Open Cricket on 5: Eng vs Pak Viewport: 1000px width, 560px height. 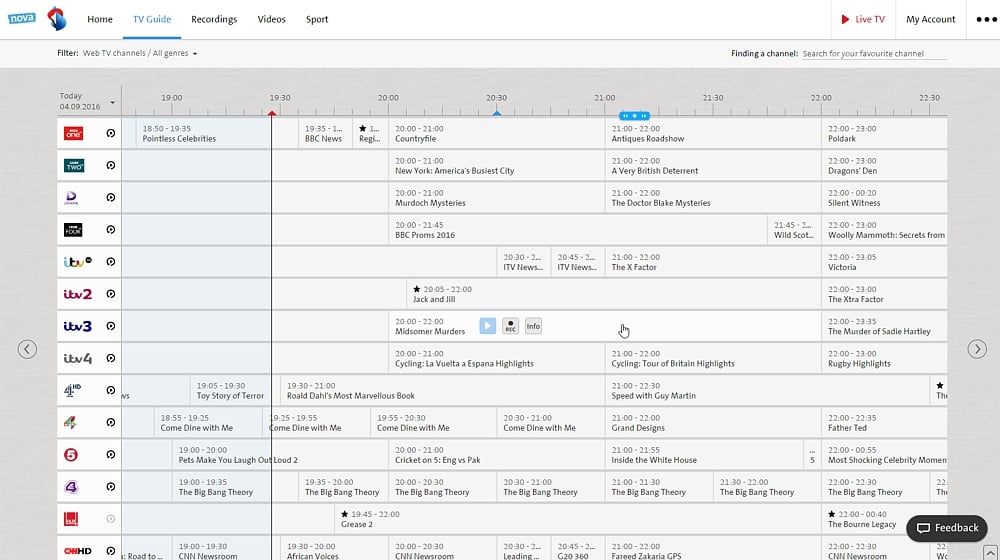click(496, 455)
